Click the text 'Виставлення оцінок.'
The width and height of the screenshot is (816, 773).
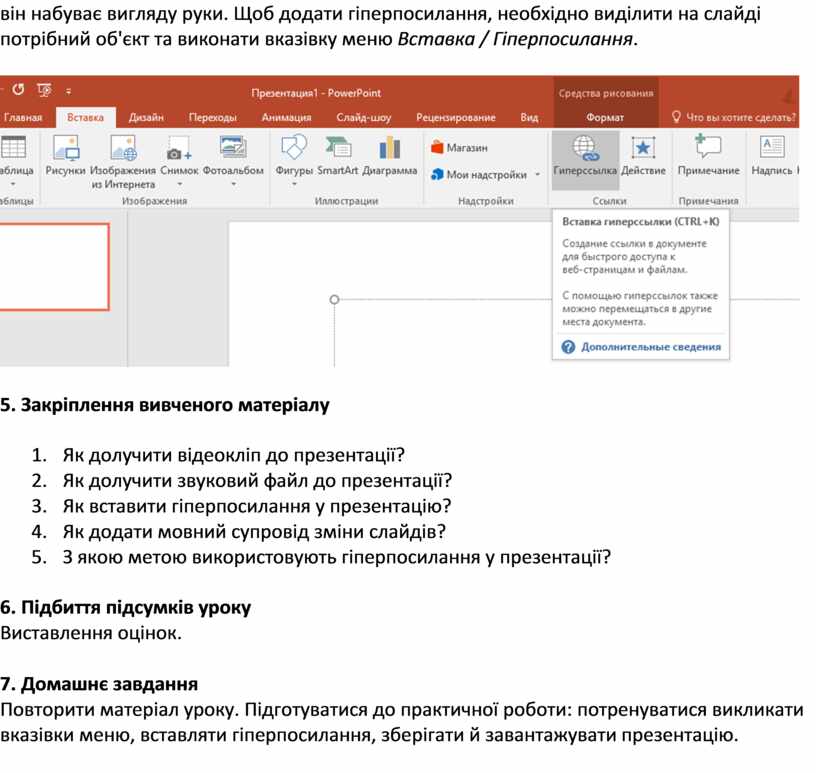click(91, 633)
